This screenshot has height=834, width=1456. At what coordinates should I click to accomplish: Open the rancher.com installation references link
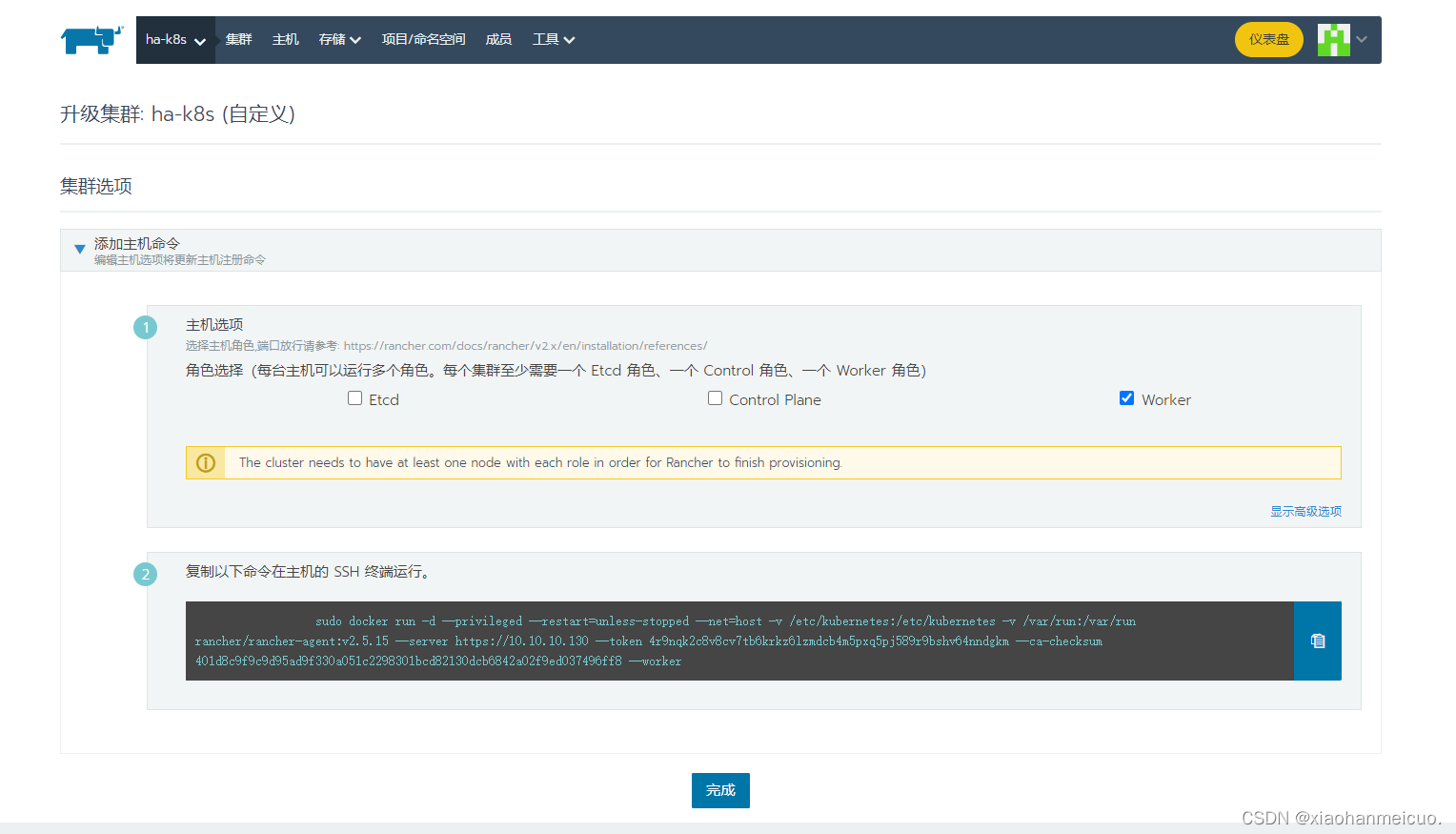(525, 346)
